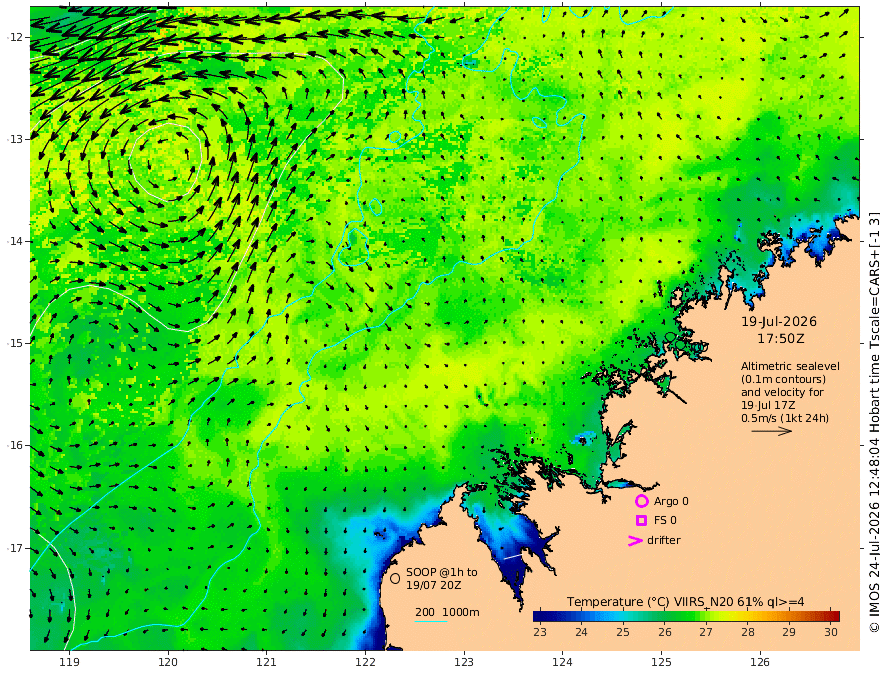Click the 0.5m/s velocity scale arrow
This screenshot has height=680, width=880.
tap(772, 431)
